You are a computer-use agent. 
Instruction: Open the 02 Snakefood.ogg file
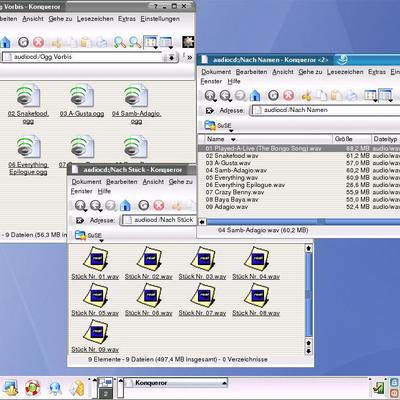pyautogui.click(x=28, y=104)
